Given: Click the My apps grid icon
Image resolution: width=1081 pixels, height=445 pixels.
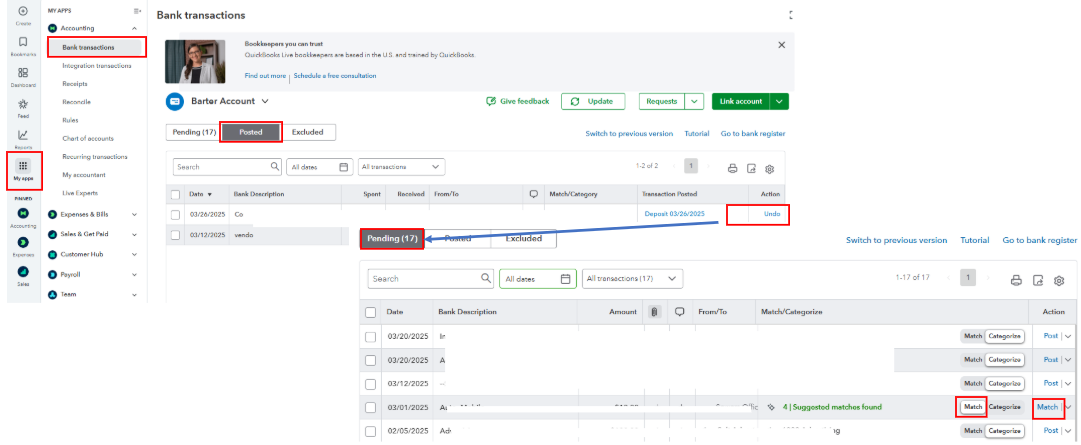Looking at the screenshot, I should tap(22, 166).
